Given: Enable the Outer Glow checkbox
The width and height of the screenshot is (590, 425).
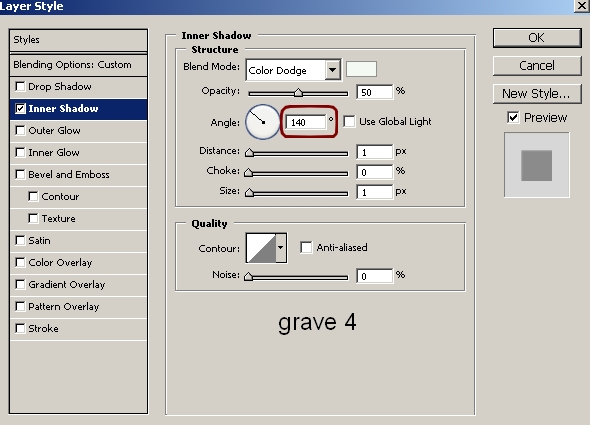Looking at the screenshot, I should click(x=20, y=131).
